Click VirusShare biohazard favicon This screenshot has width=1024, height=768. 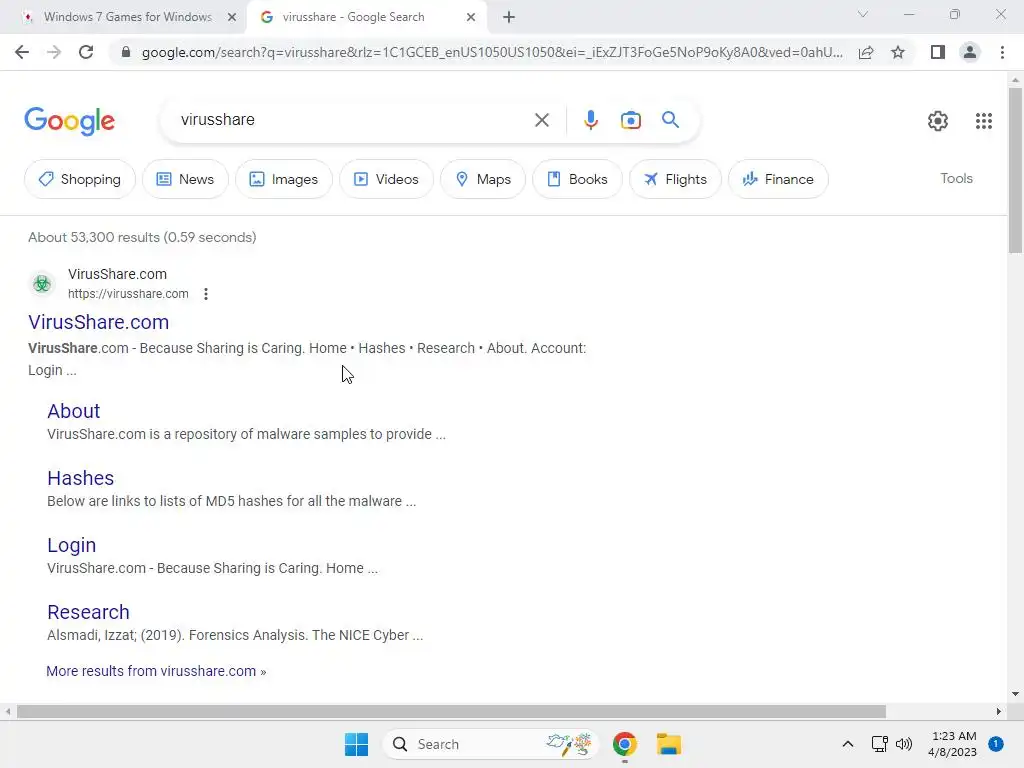click(x=42, y=283)
